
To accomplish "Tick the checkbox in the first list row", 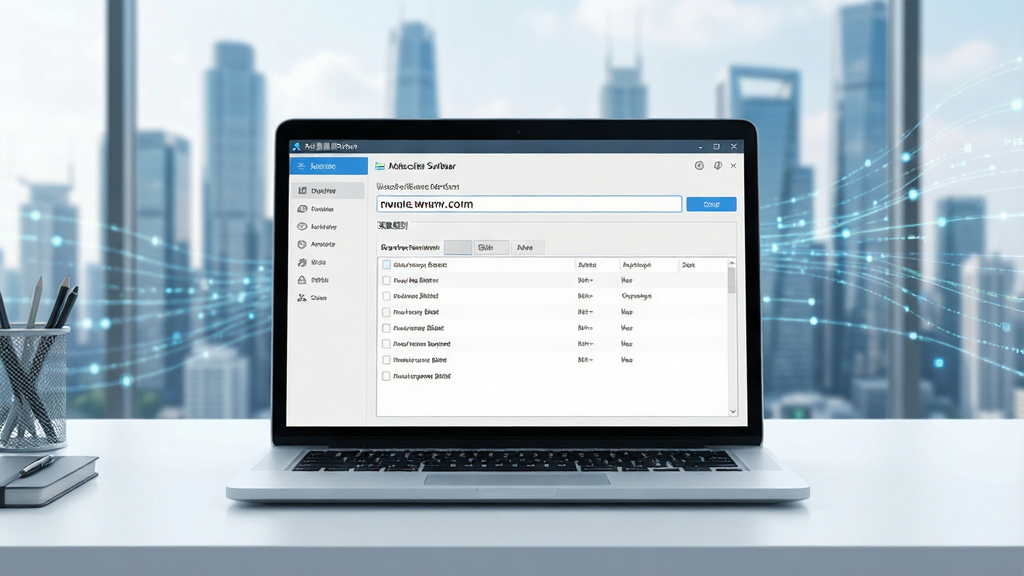I will pyautogui.click(x=387, y=280).
